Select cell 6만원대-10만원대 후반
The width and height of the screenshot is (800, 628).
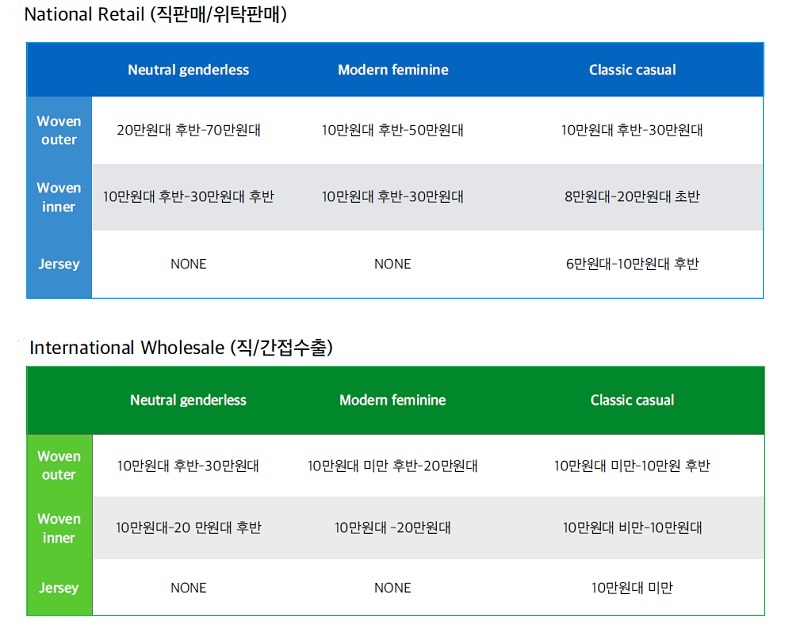(x=632, y=264)
